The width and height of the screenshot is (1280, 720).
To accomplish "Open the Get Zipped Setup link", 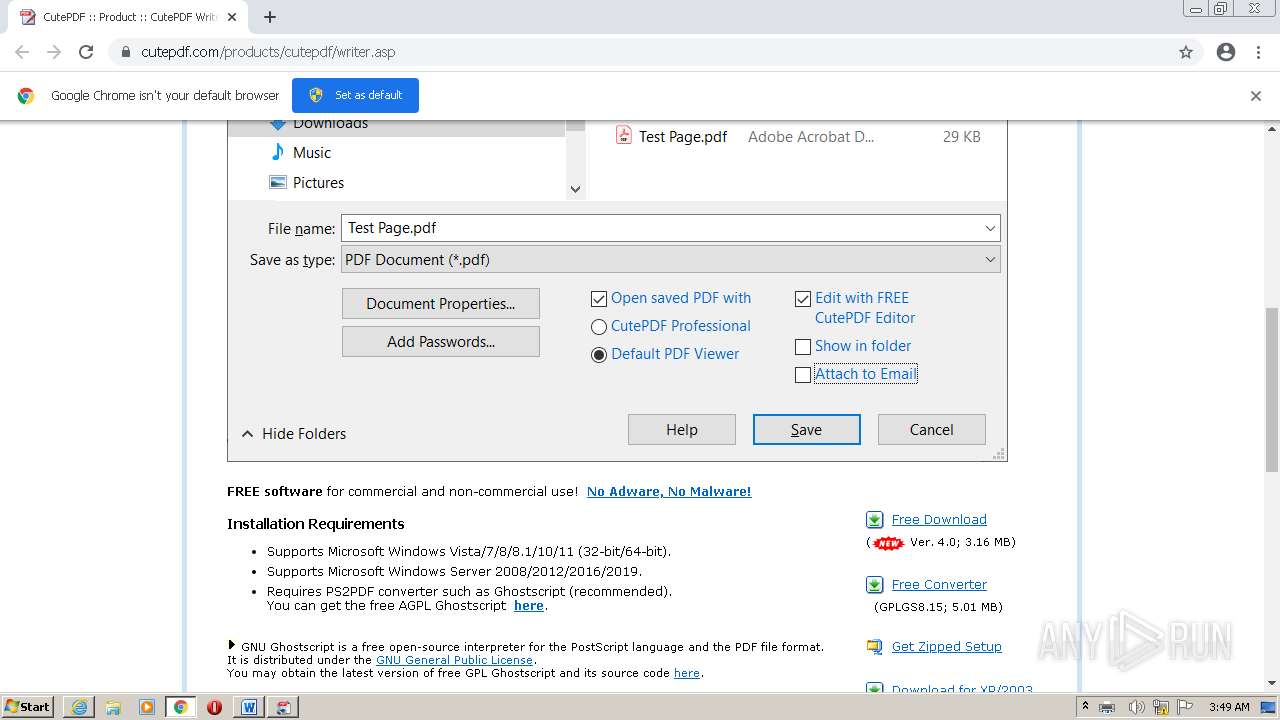I will pyautogui.click(x=947, y=647).
